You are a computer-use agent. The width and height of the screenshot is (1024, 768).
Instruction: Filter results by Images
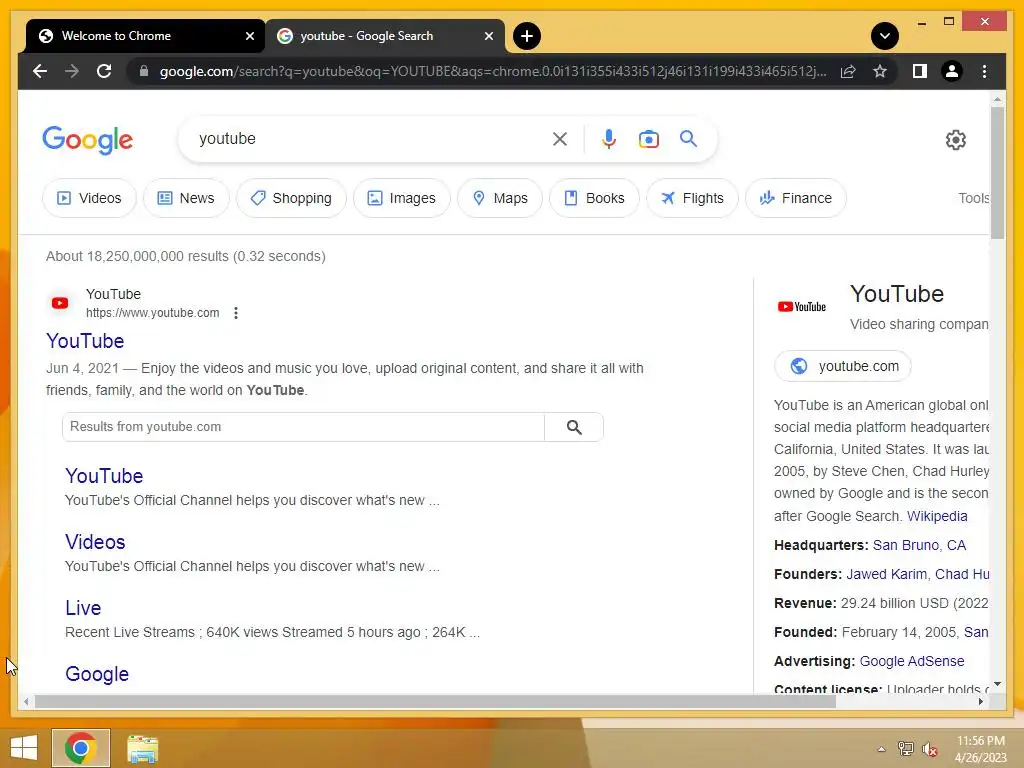402,198
